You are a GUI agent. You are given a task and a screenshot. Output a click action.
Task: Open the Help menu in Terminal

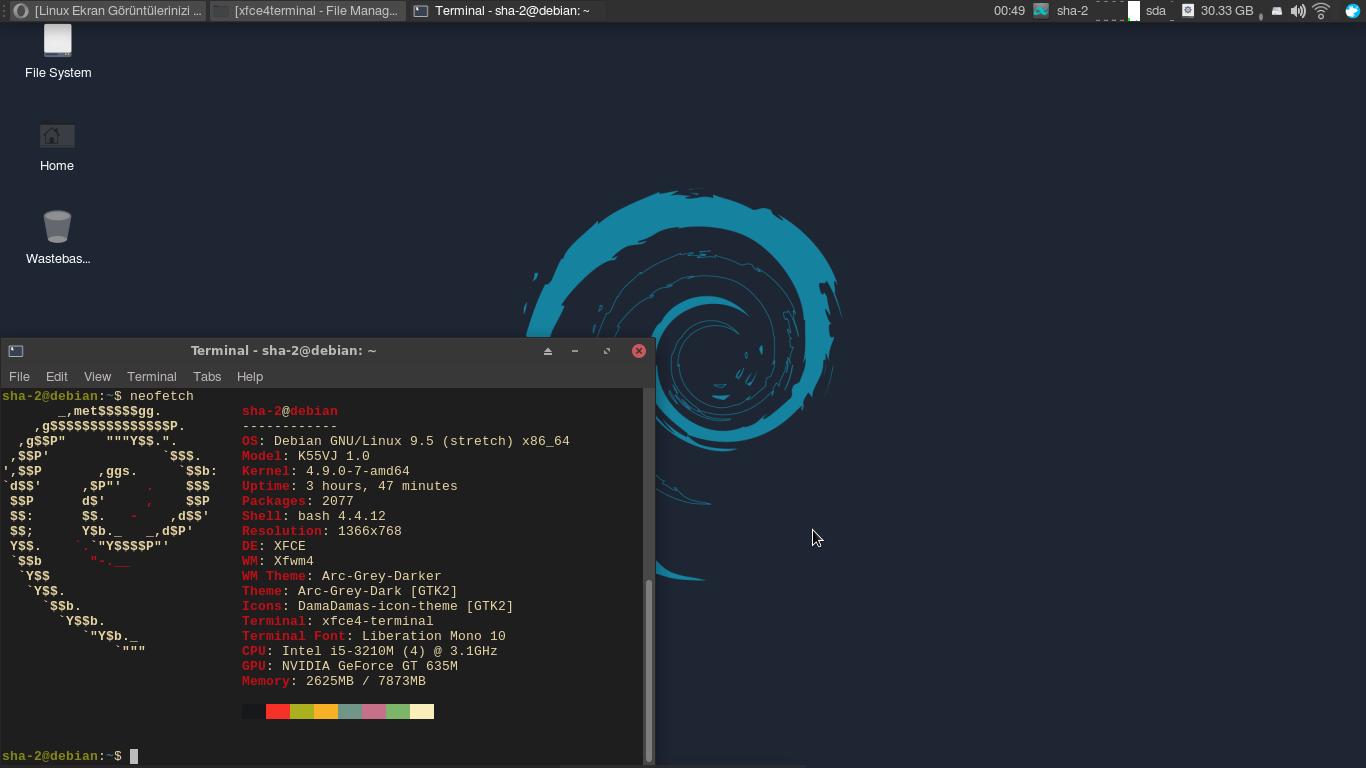250,377
